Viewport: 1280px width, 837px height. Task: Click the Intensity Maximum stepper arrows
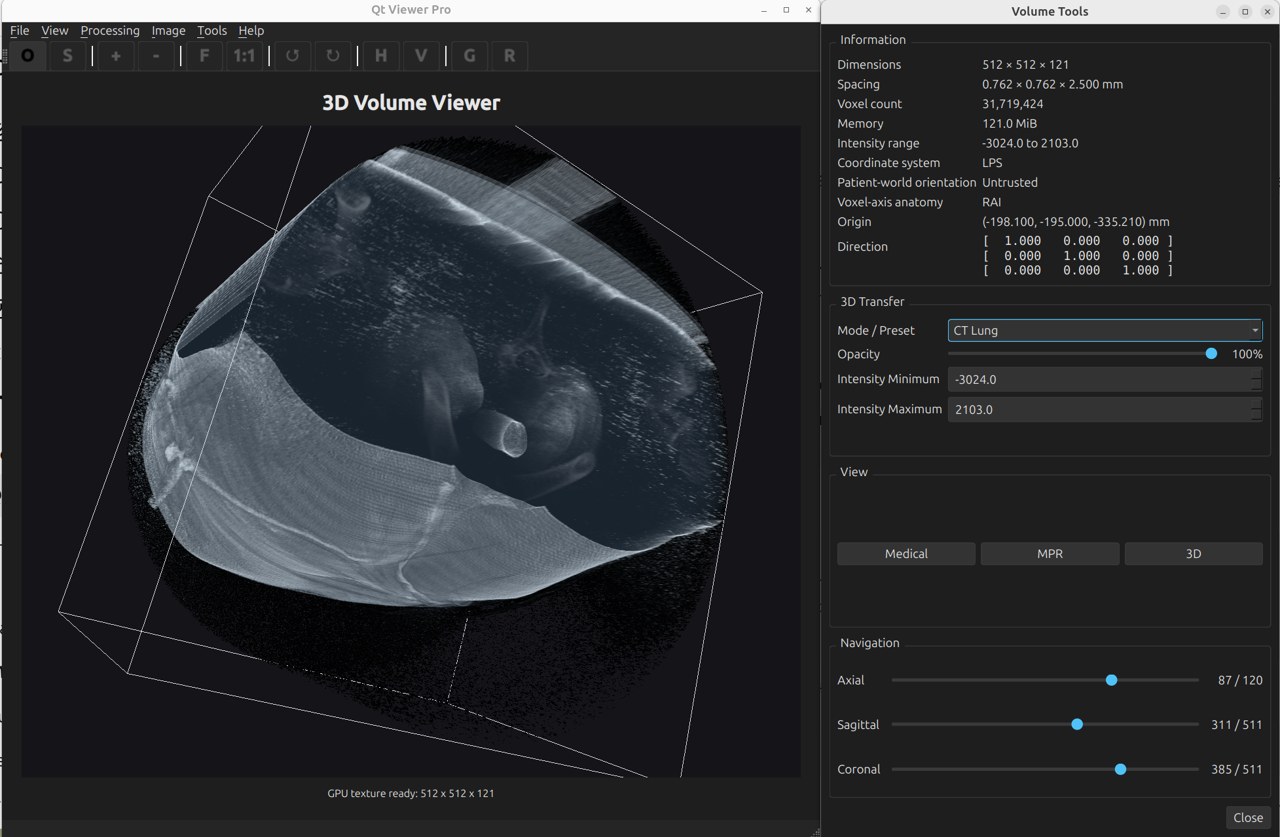tap(1257, 409)
